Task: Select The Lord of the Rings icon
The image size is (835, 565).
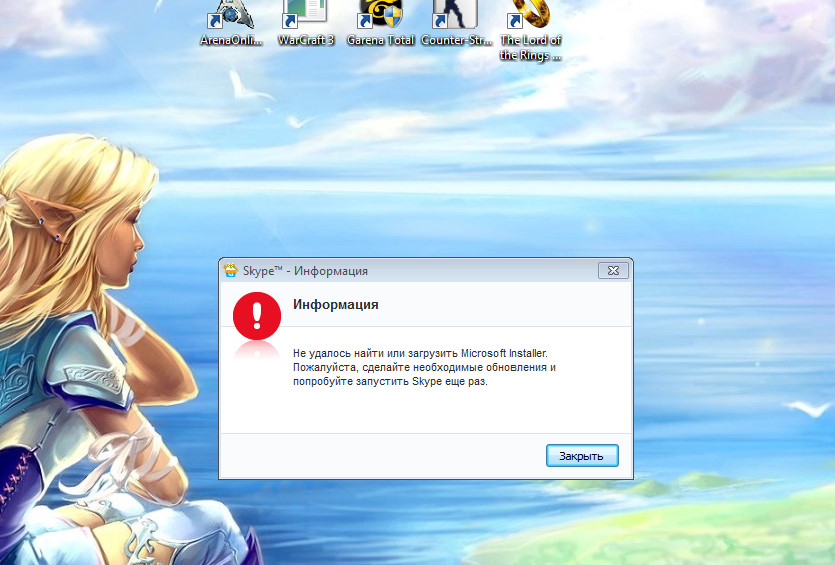Action: click(530, 14)
